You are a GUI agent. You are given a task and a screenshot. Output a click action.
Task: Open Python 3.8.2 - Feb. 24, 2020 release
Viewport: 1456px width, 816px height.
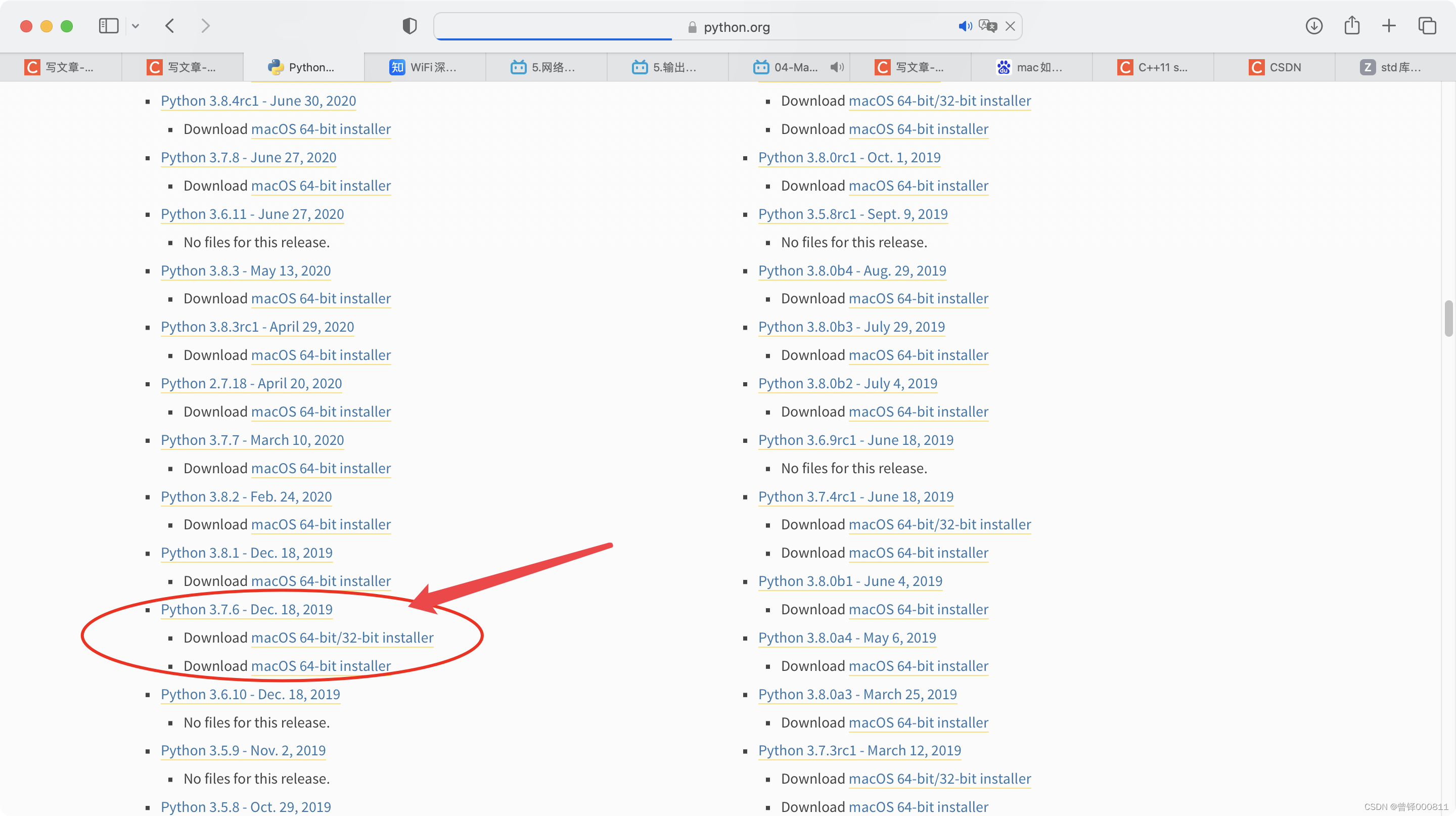coord(246,496)
